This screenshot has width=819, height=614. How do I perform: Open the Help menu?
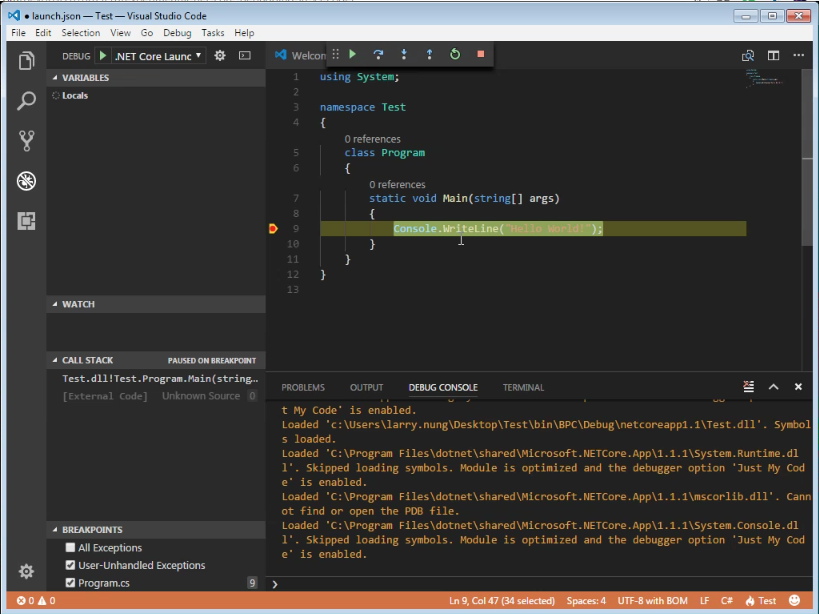(x=244, y=32)
